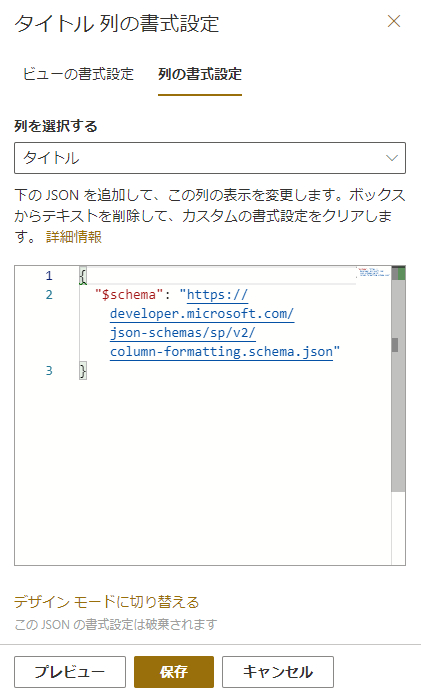Select the 列の書式設定 tab
421x694 pixels.
(200, 74)
